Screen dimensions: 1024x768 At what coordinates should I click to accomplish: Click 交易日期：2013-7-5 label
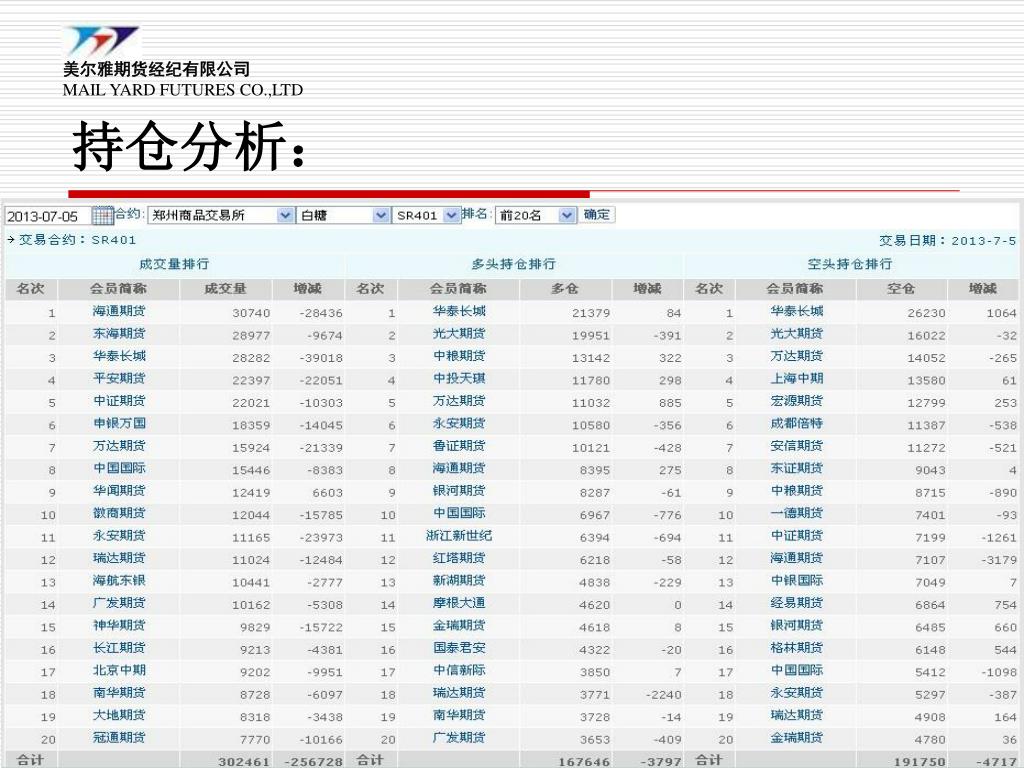pos(948,240)
